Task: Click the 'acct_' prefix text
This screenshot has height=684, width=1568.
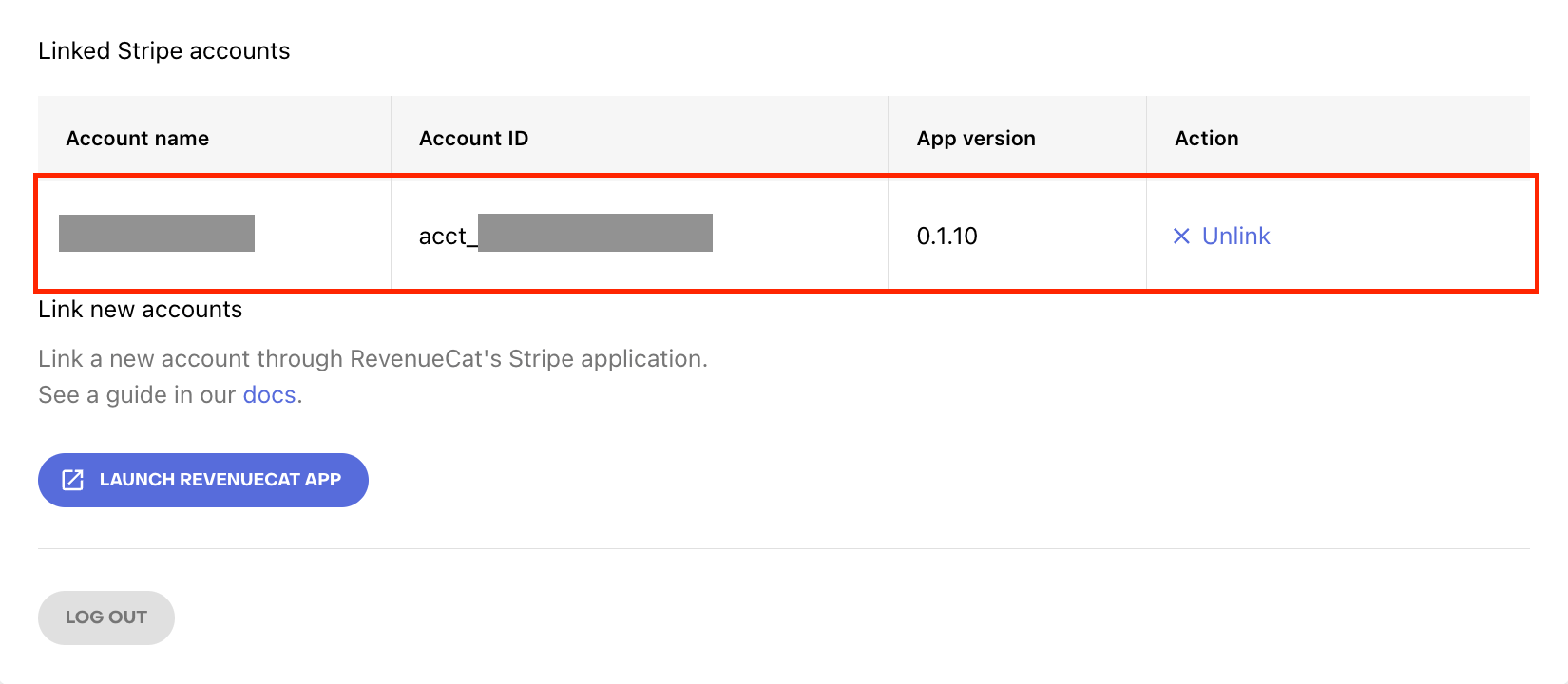Action: click(443, 237)
